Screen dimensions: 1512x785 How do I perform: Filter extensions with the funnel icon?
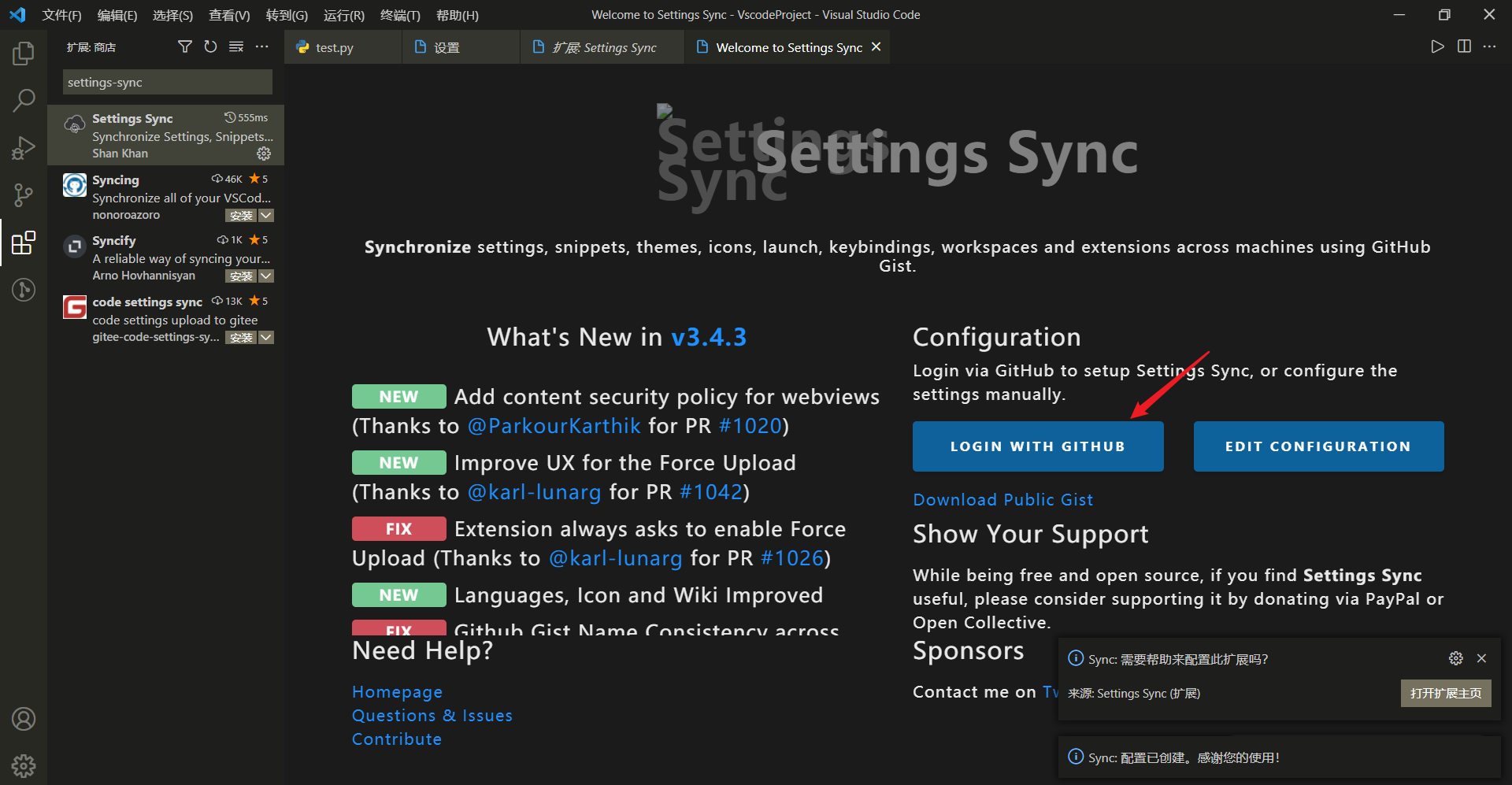185,47
